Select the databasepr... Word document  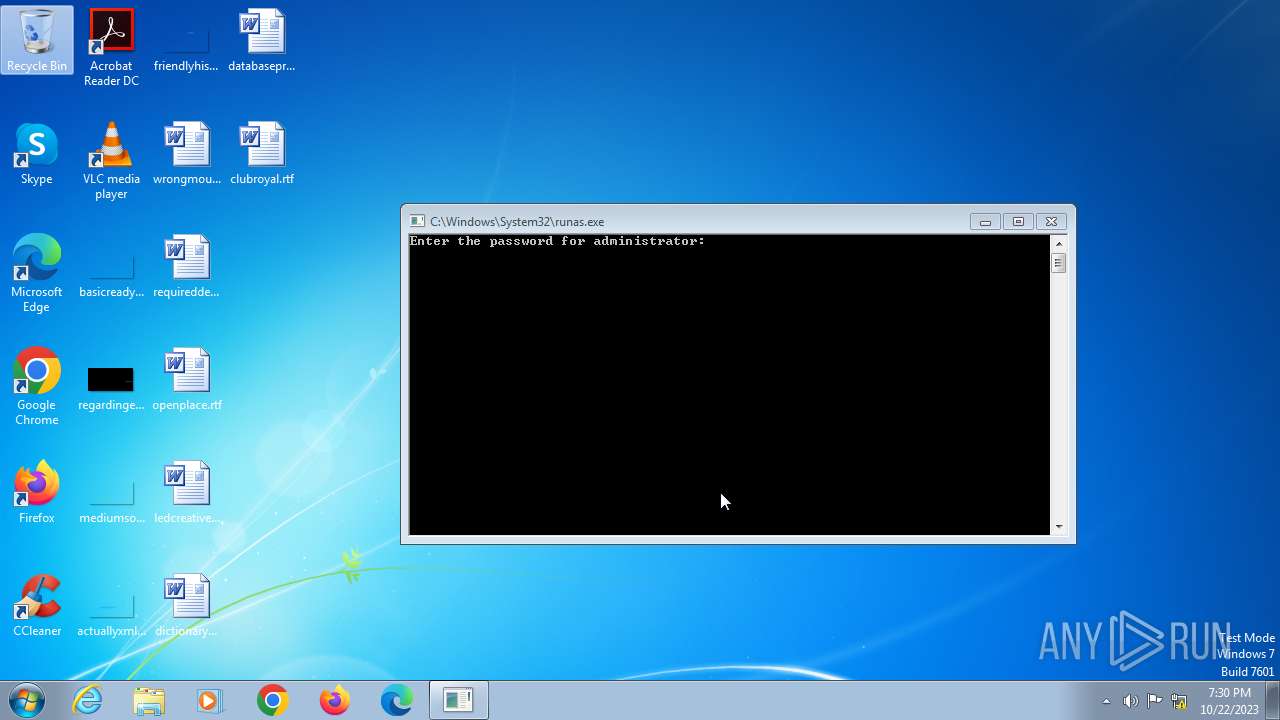262,41
